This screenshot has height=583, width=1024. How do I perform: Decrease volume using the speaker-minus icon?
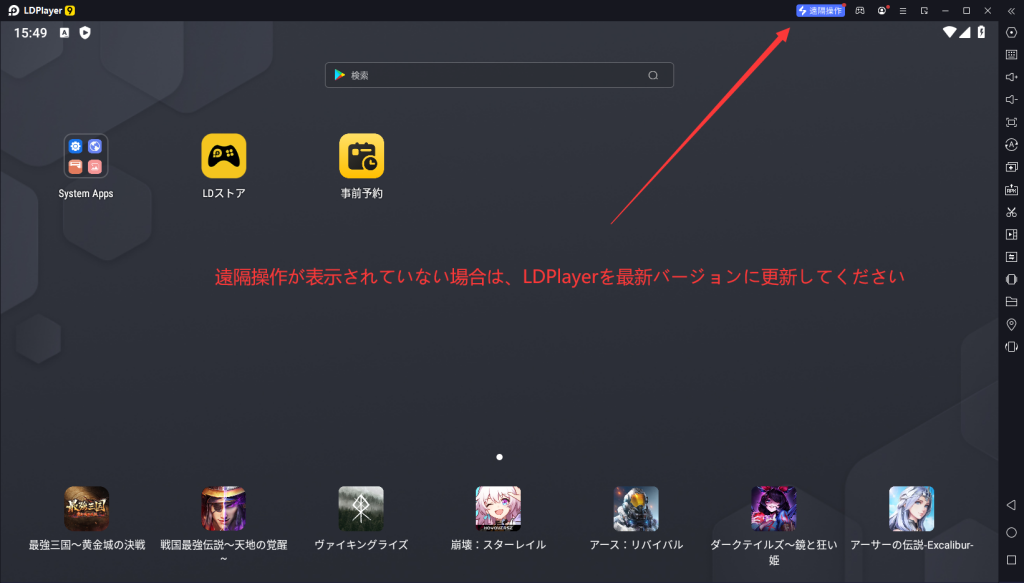click(x=1010, y=99)
